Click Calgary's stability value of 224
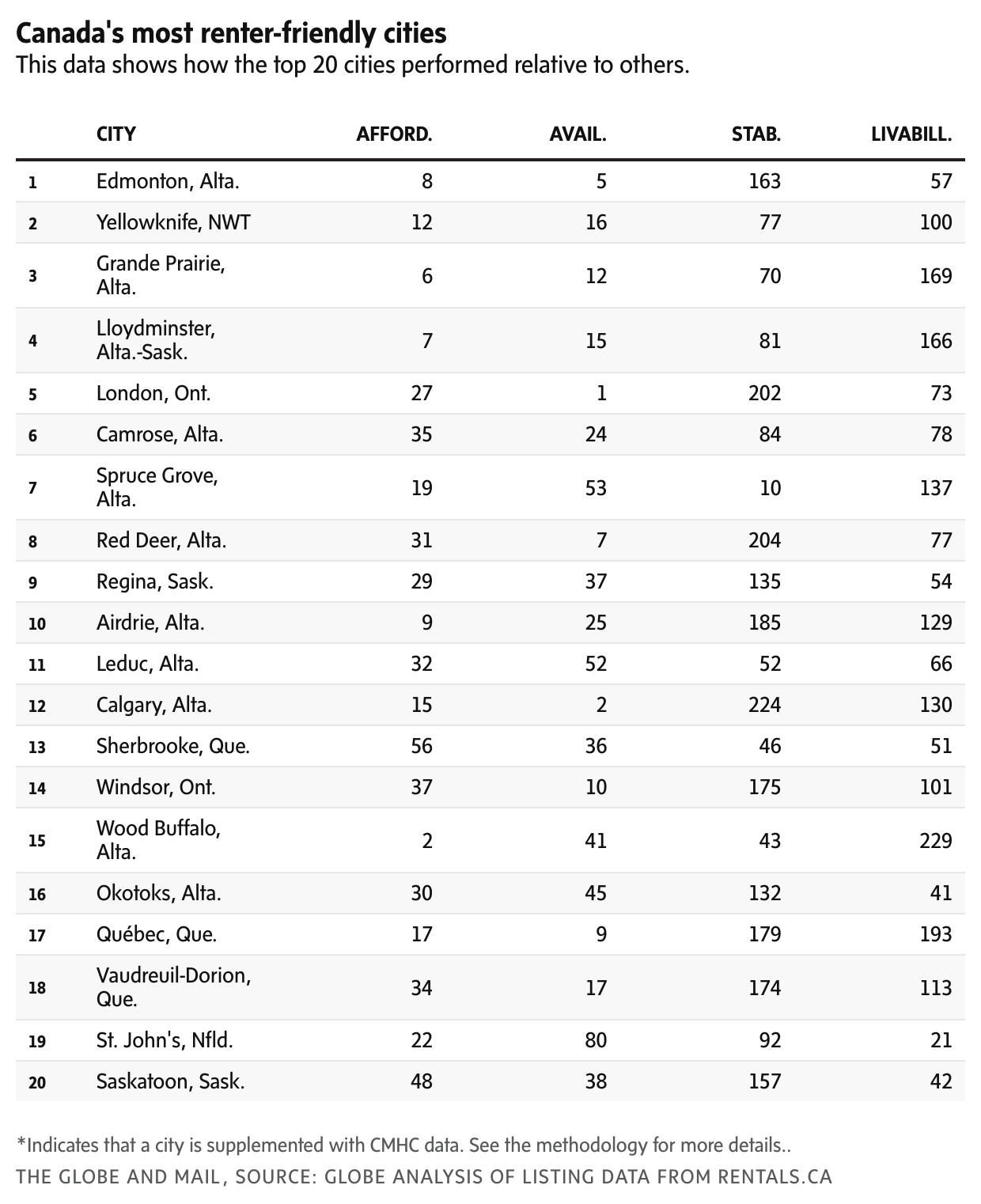The width and height of the screenshot is (981, 1204). point(764,705)
